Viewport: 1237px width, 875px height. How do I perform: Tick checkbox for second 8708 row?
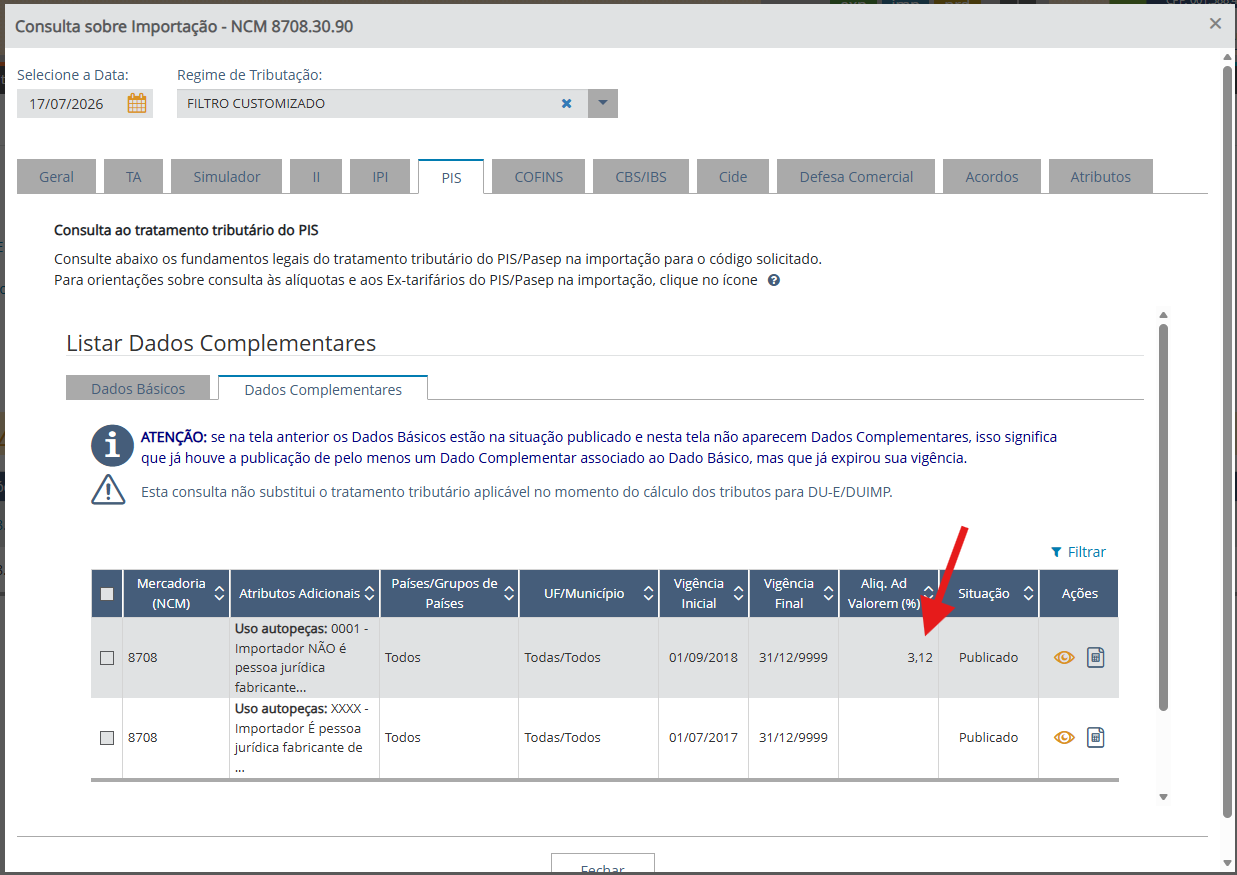coord(107,737)
